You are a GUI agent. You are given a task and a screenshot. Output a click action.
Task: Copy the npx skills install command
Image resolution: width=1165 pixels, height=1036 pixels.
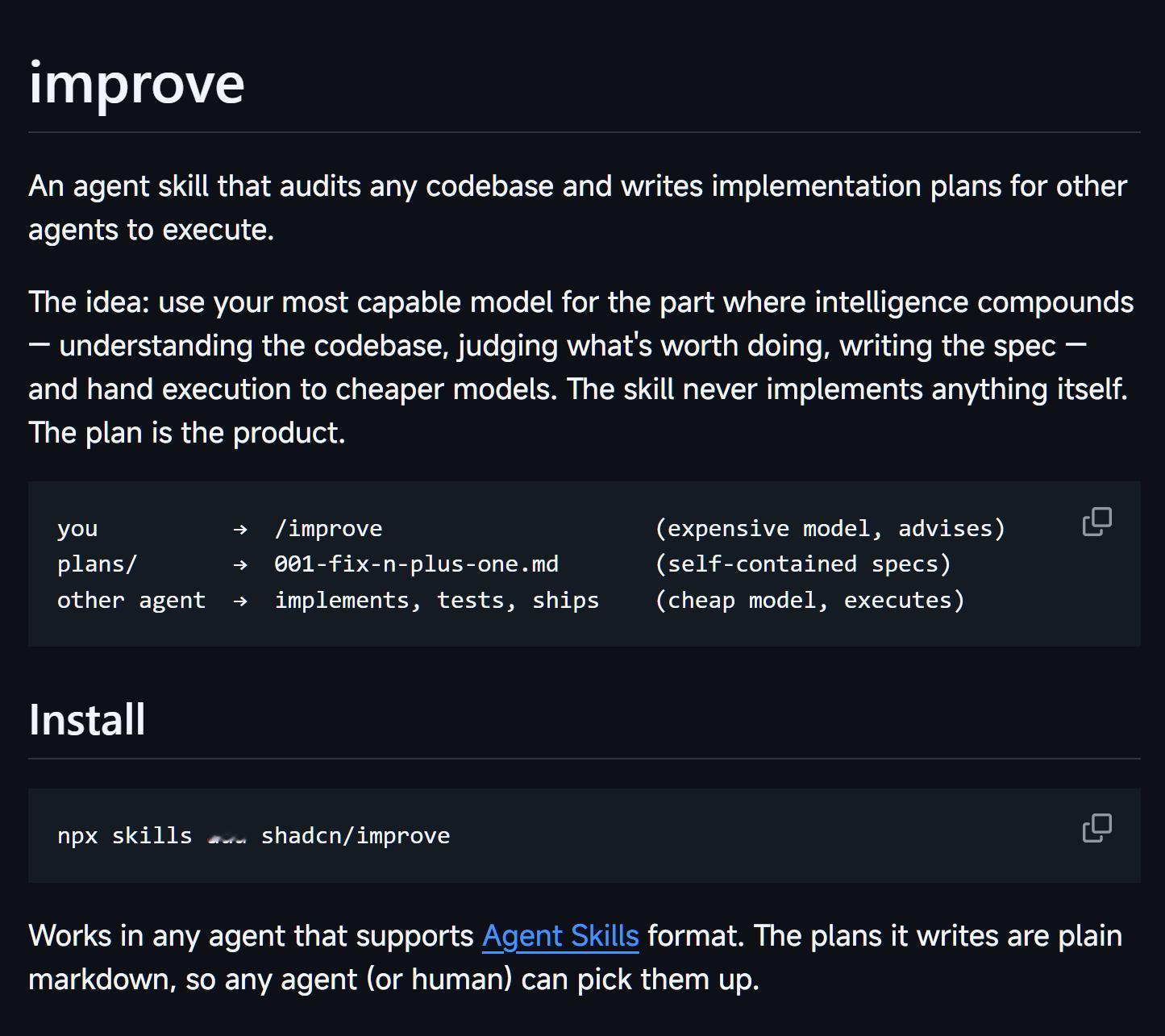[1096, 828]
